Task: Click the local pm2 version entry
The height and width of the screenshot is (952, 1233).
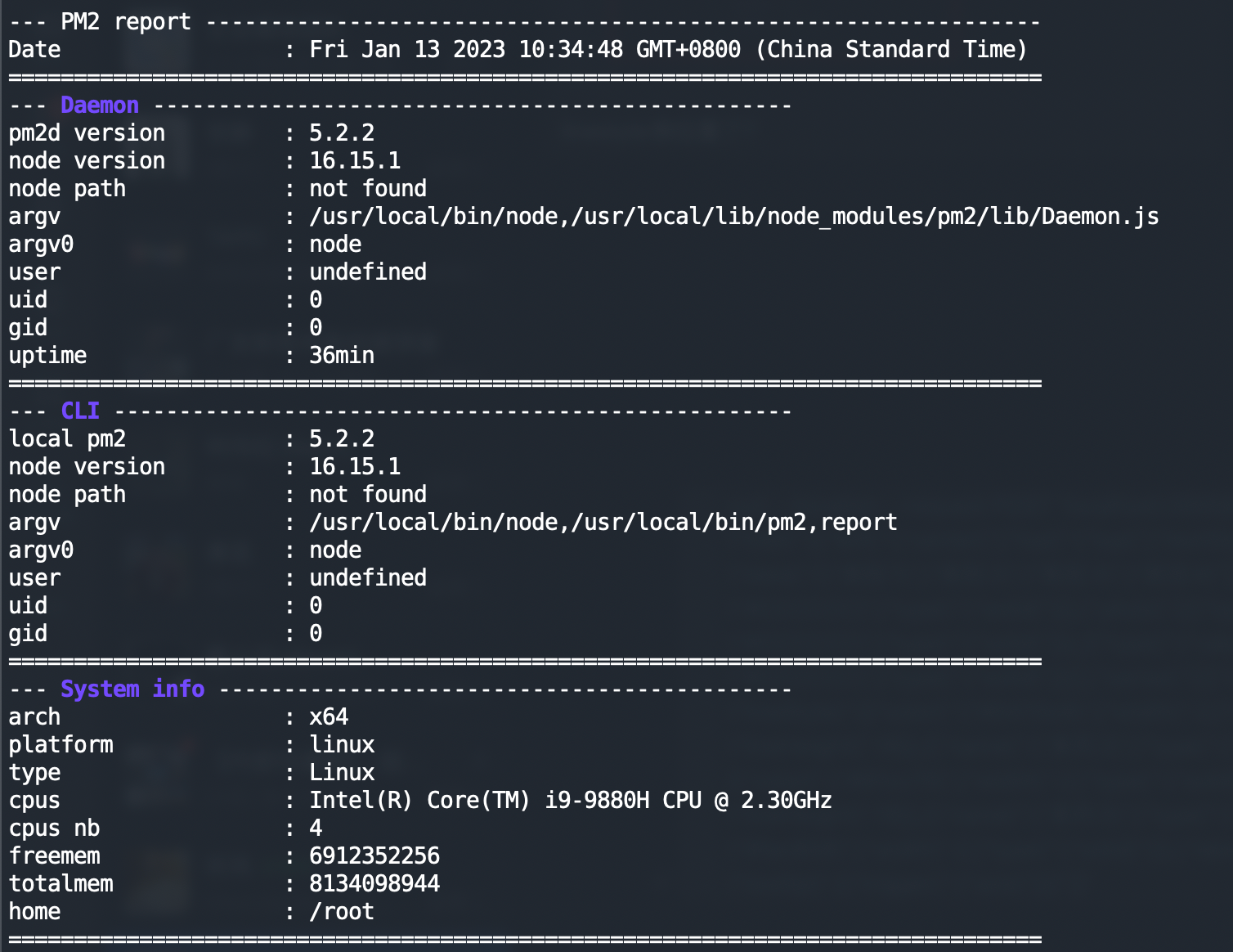Action: pyautogui.click(x=341, y=438)
